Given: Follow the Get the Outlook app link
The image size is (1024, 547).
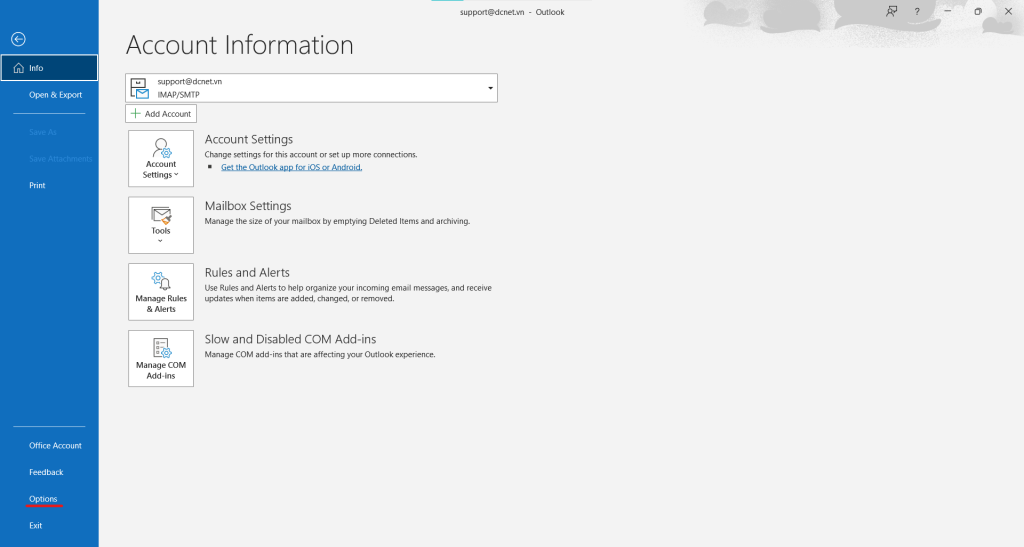Looking at the screenshot, I should (291, 167).
